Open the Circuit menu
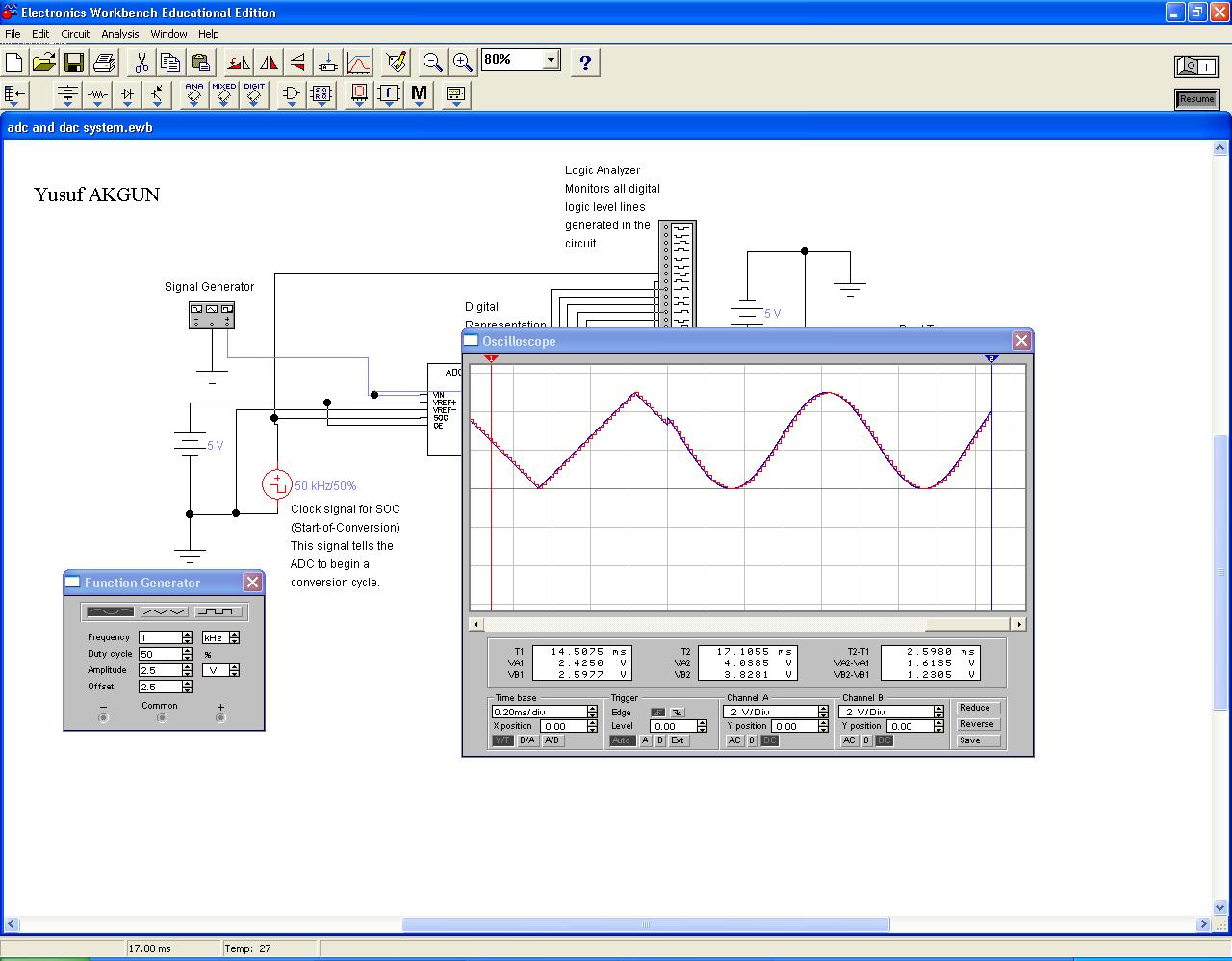1232x961 pixels. click(75, 34)
